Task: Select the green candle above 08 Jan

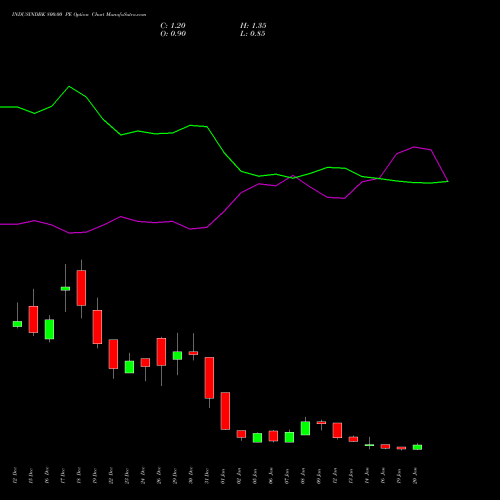Action: coord(305,428)
